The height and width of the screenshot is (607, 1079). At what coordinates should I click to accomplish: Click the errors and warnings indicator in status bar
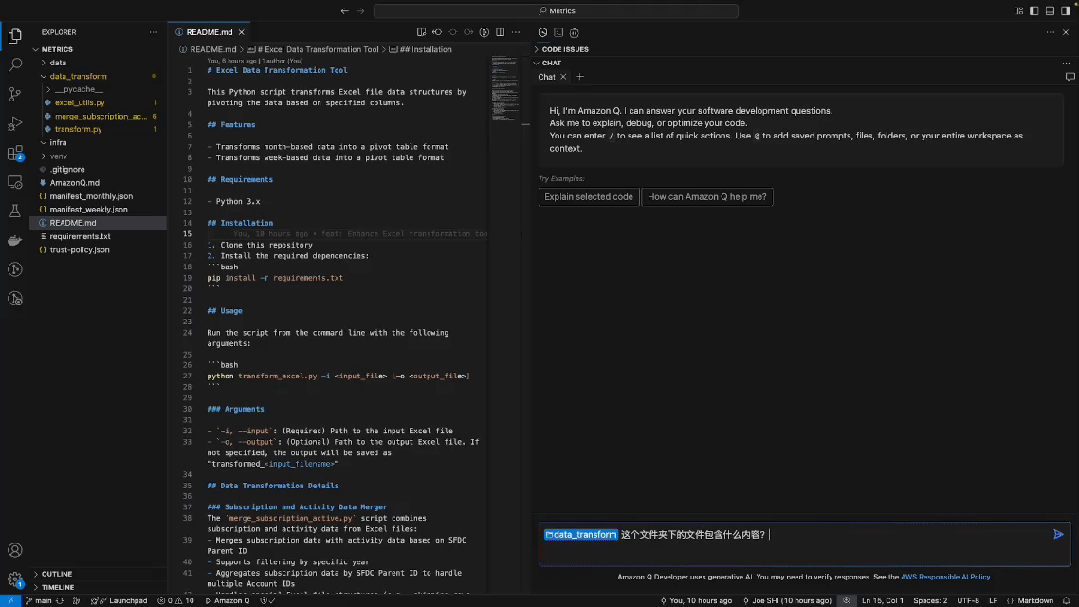176,601
